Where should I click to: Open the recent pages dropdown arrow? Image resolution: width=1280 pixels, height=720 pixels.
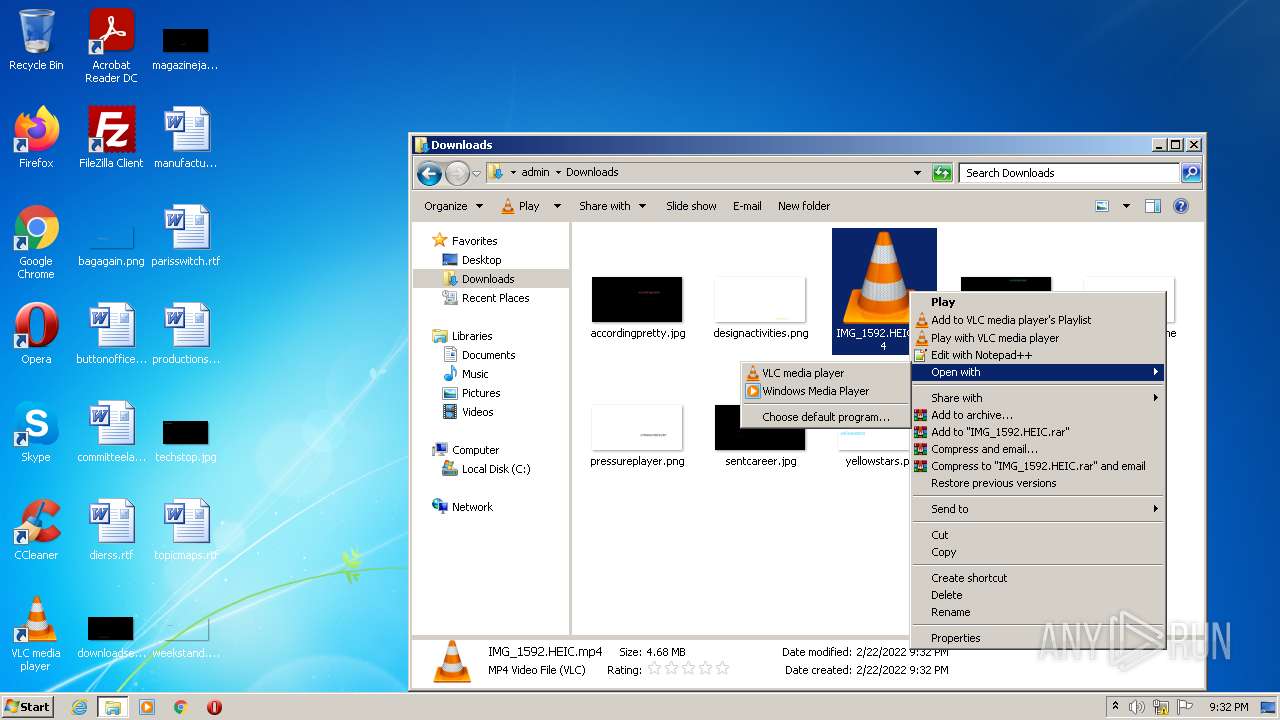click(x=477, y=173)
